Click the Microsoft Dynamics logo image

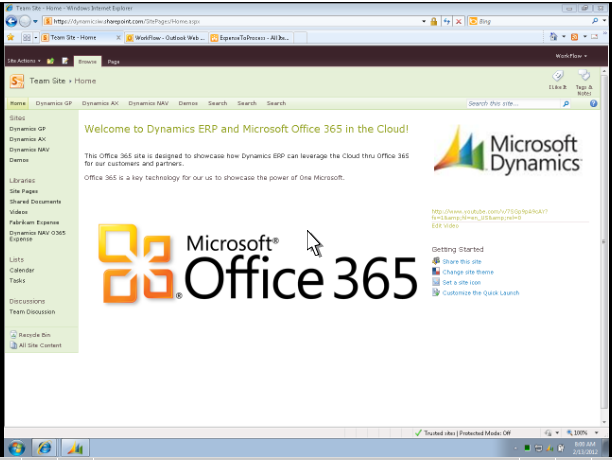507,149
